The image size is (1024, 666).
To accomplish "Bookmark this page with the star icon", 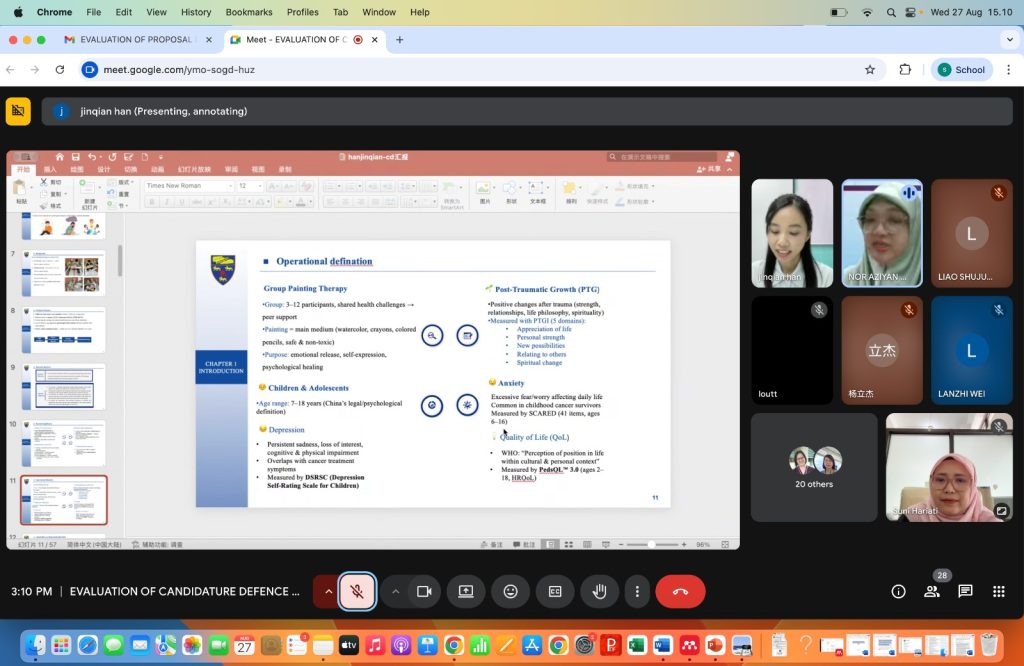I will pyautogui.click(x=870, y=70).
